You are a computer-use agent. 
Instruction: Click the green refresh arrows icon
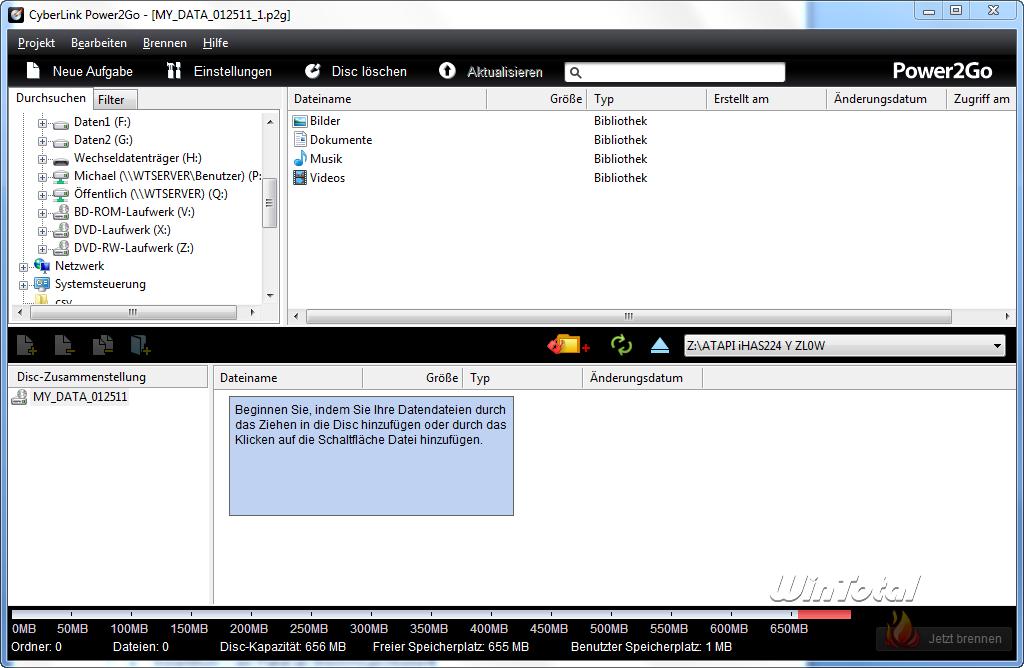point(621,344)
